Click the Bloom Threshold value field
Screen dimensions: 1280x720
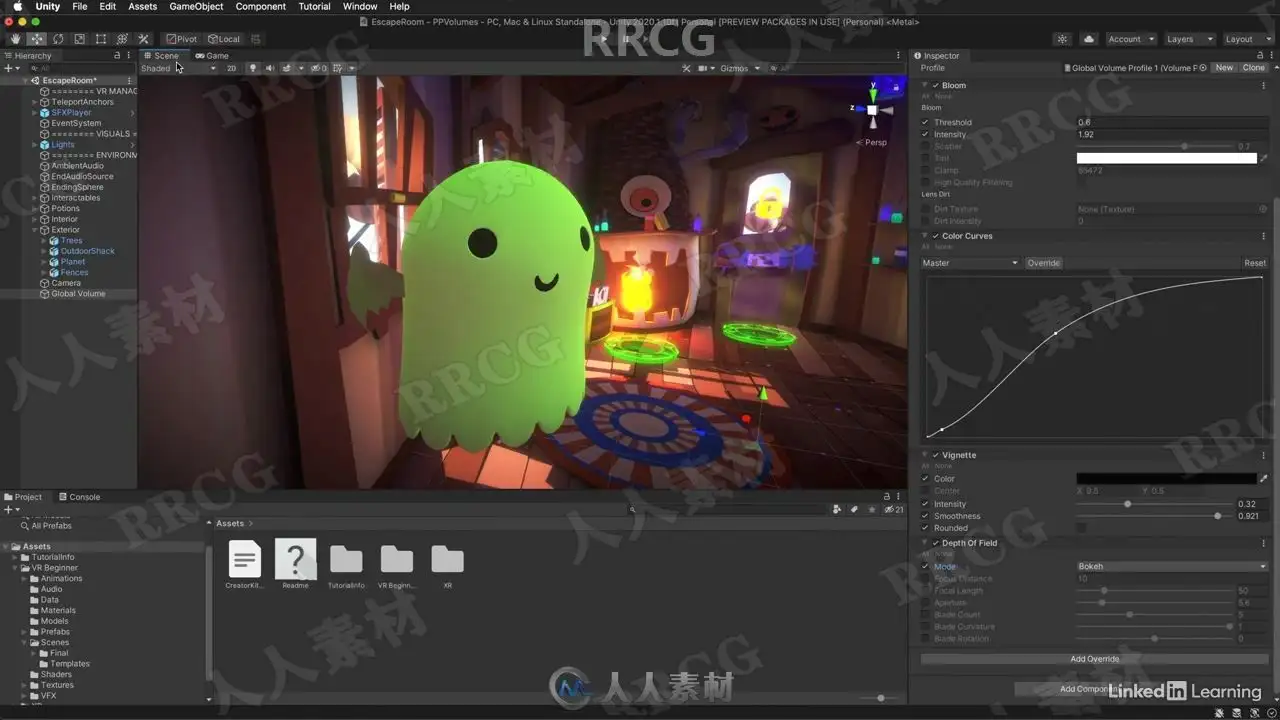click(1171, 123)
